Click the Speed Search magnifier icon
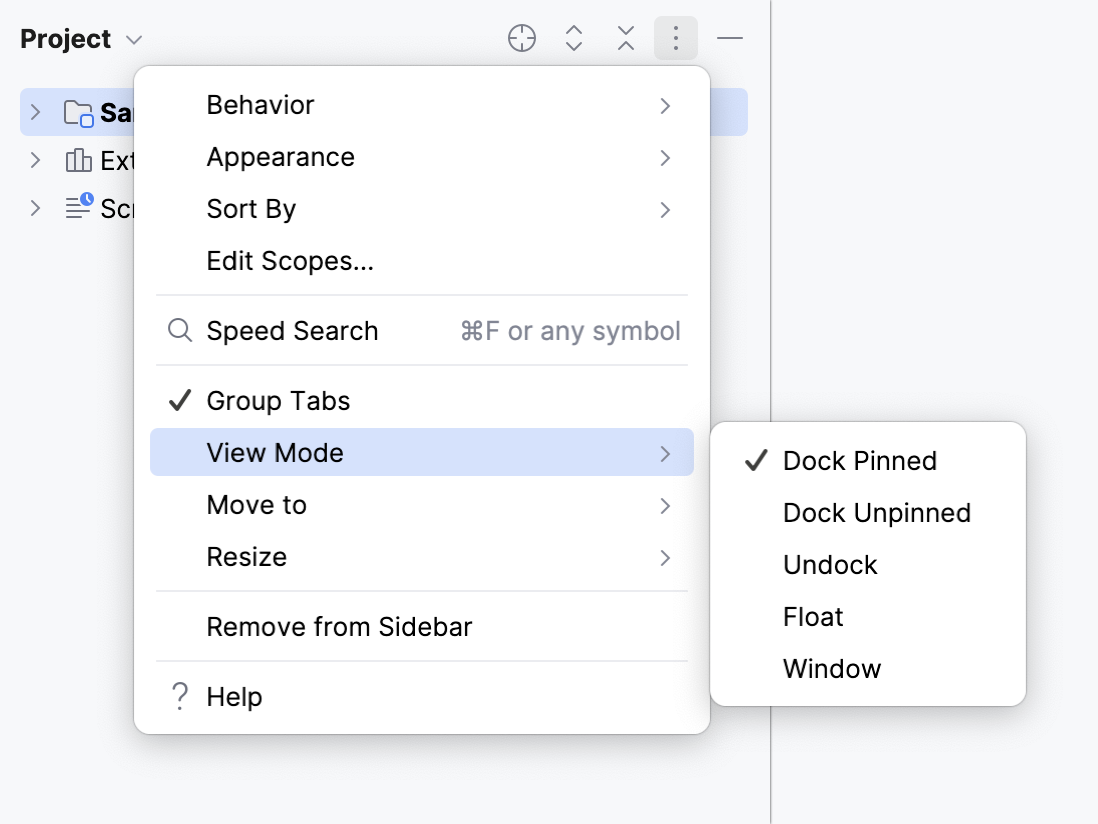Image resolution: width=1098 pixels, height=824 pixels. click(x=179, y=330)
